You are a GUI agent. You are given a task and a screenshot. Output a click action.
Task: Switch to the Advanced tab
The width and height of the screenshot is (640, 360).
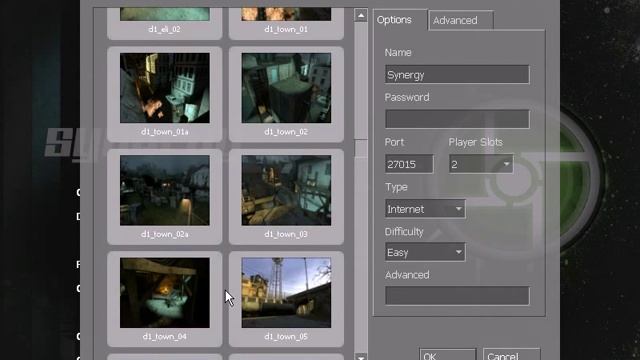tap(461, 20)
